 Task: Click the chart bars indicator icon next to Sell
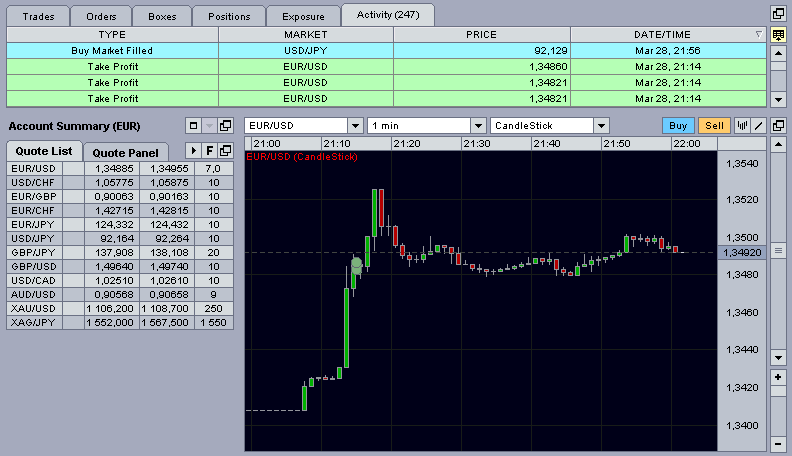click(742, 126)
